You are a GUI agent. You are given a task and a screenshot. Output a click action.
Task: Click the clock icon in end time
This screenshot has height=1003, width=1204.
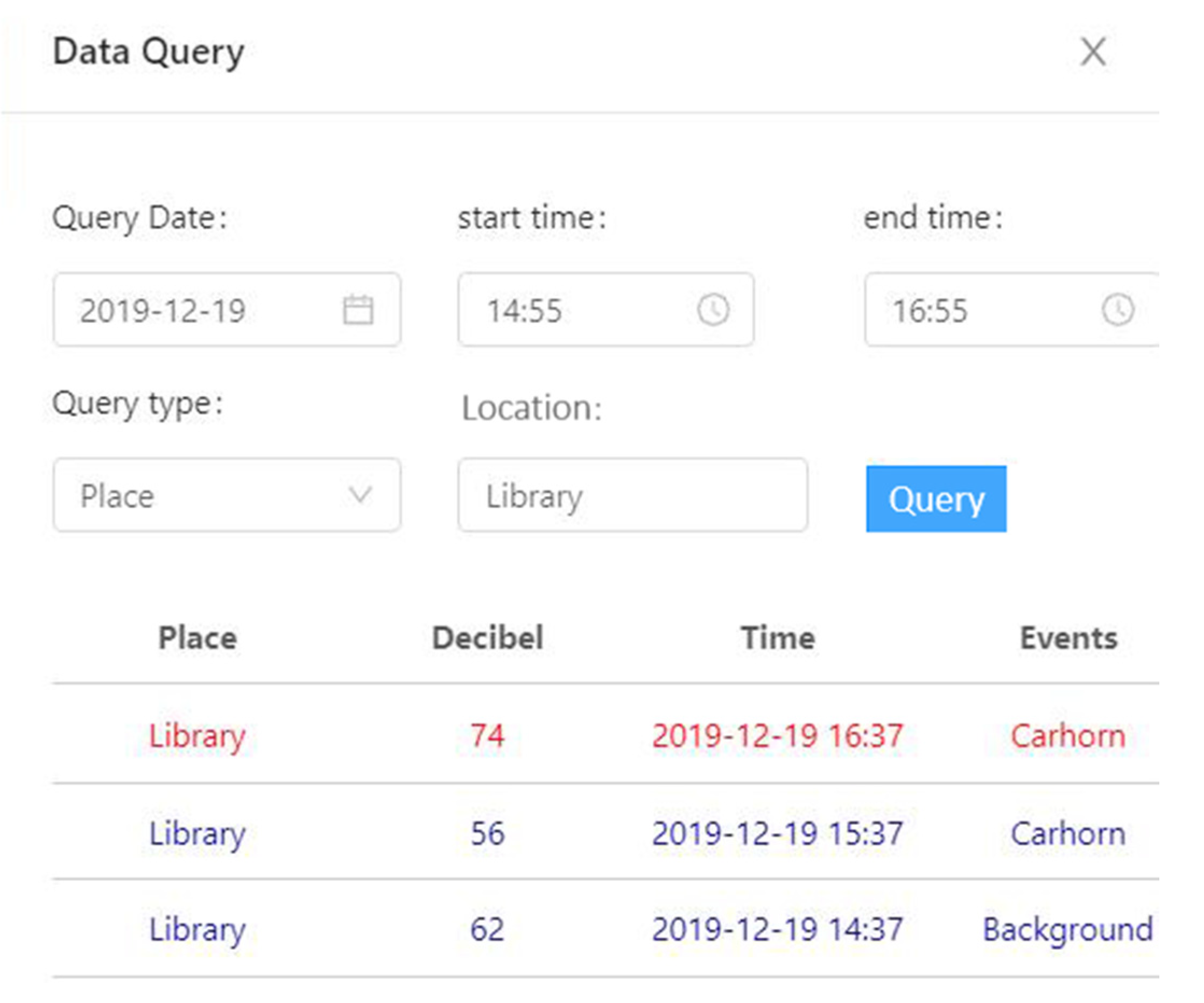click(1117, 310)
